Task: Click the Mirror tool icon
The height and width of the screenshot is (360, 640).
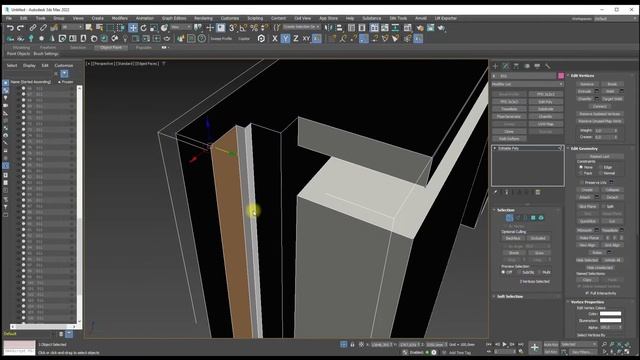Action: [328, 28]
